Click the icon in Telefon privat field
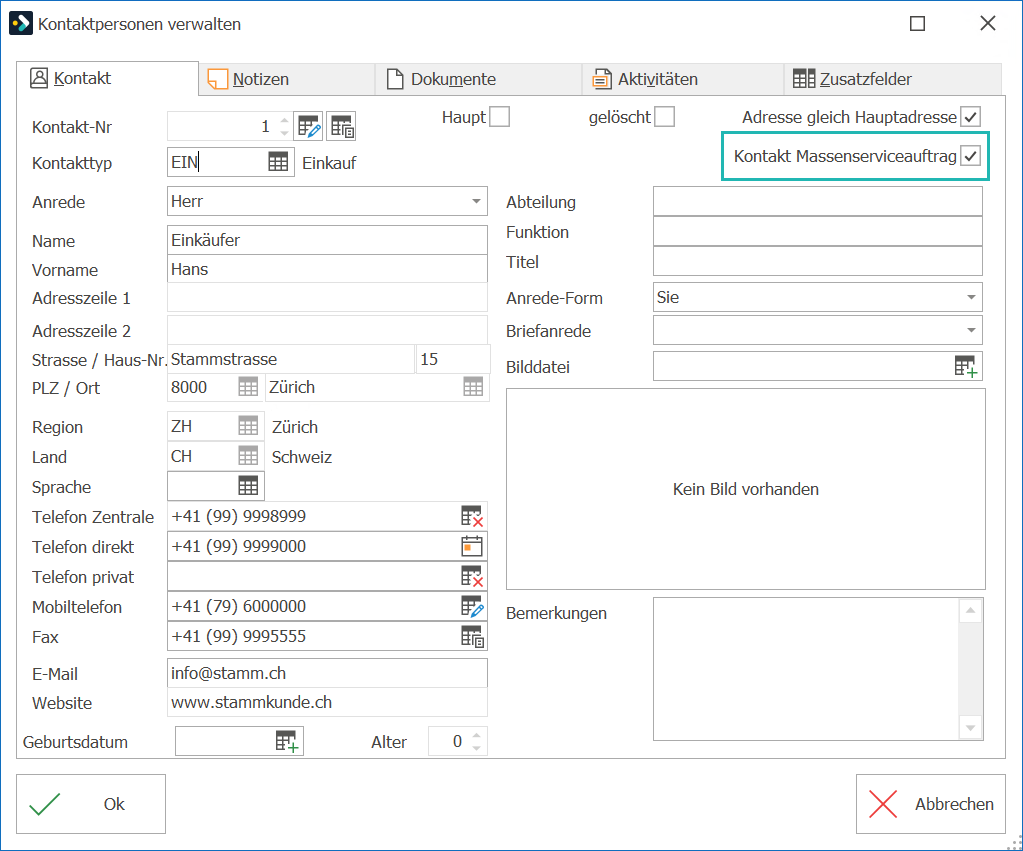1023x851 pixels. [472, 576]
